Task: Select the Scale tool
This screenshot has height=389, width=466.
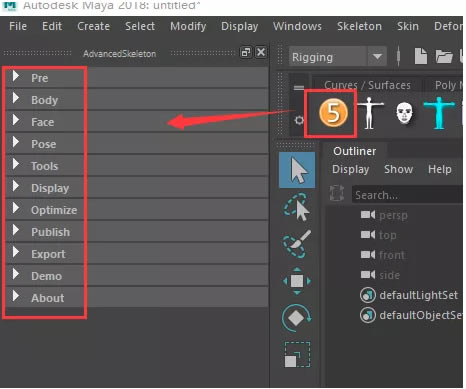Action: pyautogui.click(x=297, y=355)
